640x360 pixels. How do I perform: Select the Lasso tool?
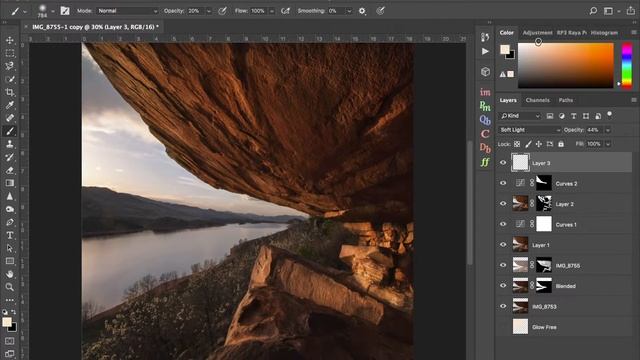pos(9,66)
